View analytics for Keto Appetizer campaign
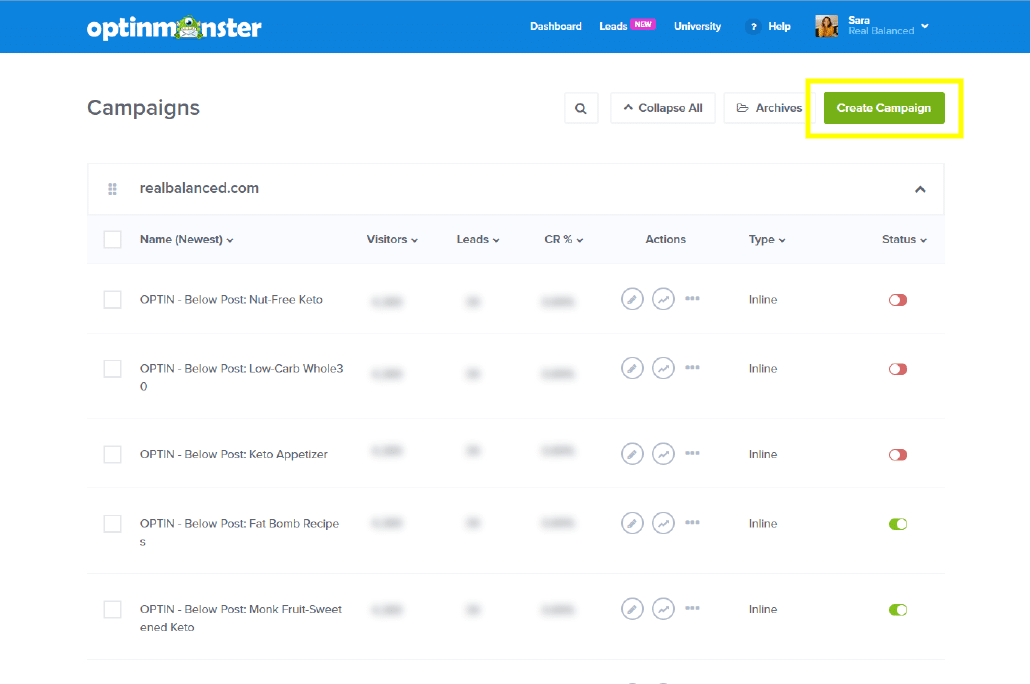 coord(663,454)
